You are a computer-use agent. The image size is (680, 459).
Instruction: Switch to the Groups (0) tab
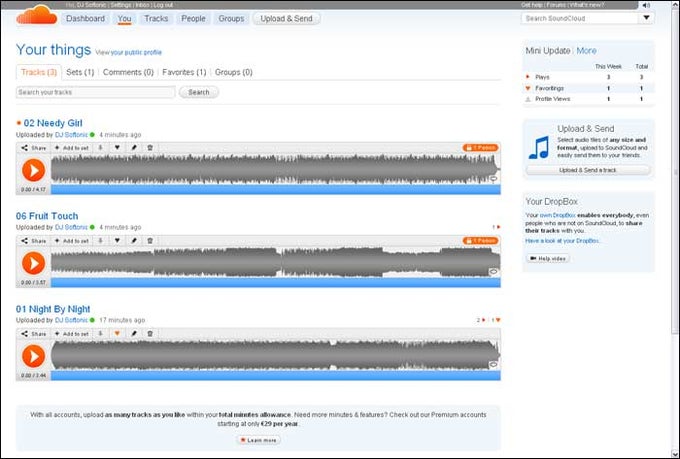(234, 72)
